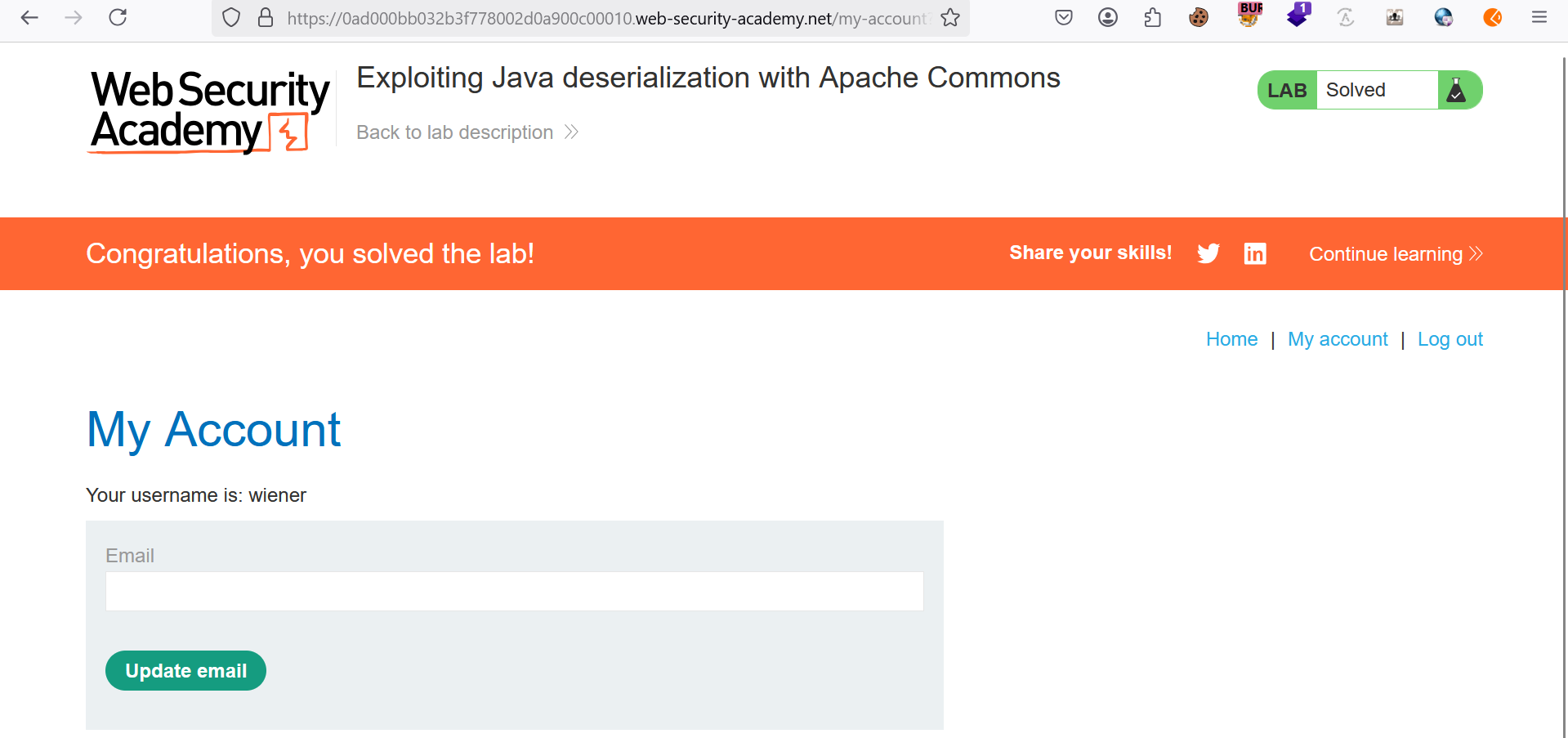
Task: Share on LinkedIn via its icon
Action: pyautogui.click(x=1255, y=253)
